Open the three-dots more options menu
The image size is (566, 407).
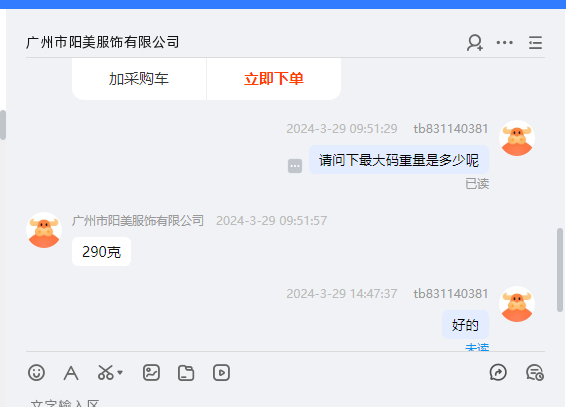(x=504, y=43)
